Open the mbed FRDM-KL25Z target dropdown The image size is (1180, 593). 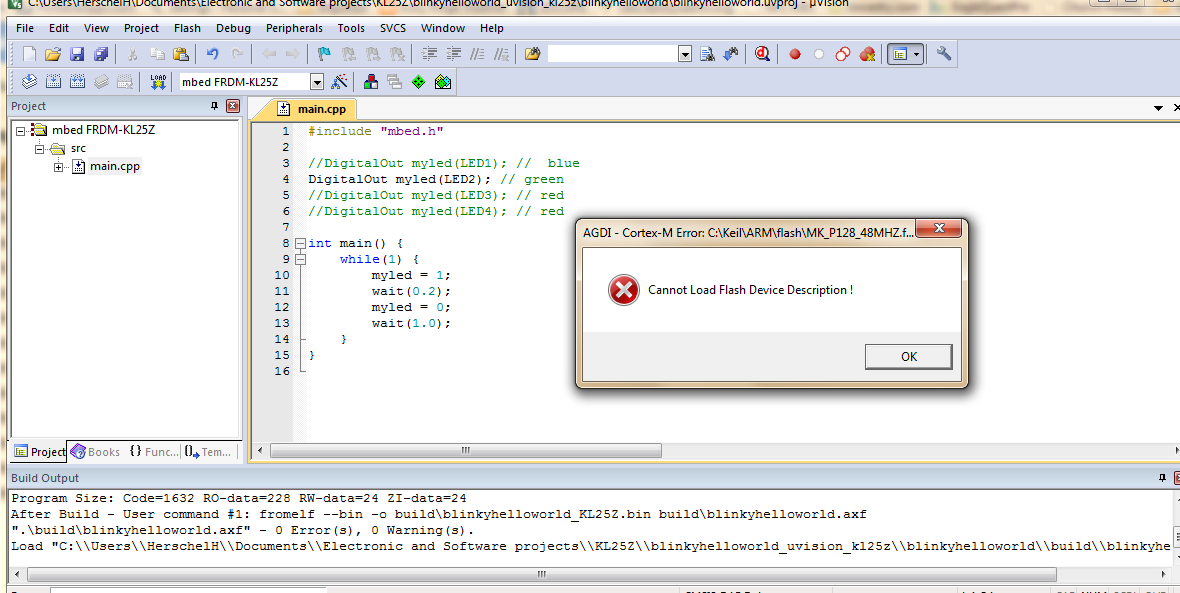(317, 82)
